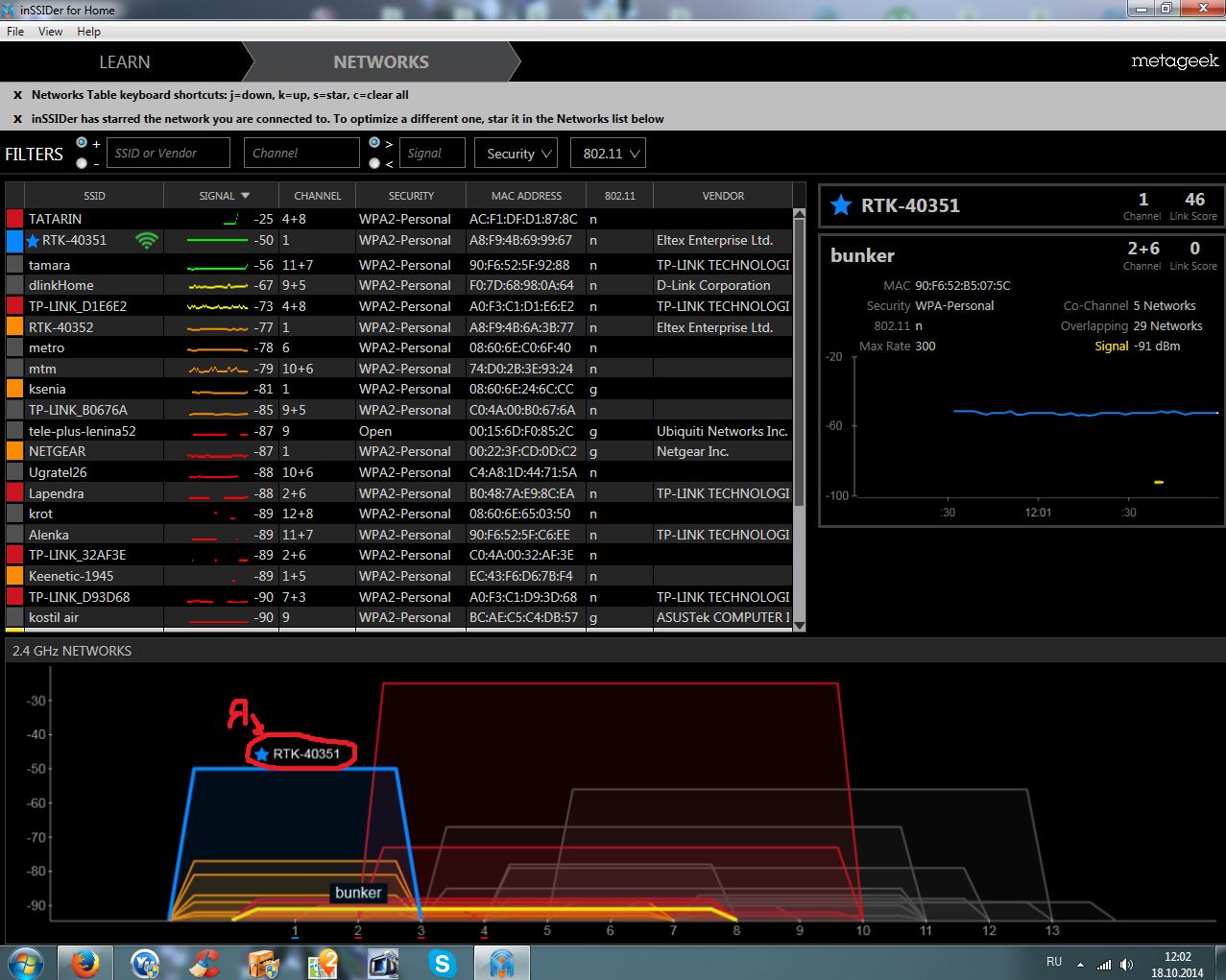Select the Lapendra network row

tap(399, 493)
